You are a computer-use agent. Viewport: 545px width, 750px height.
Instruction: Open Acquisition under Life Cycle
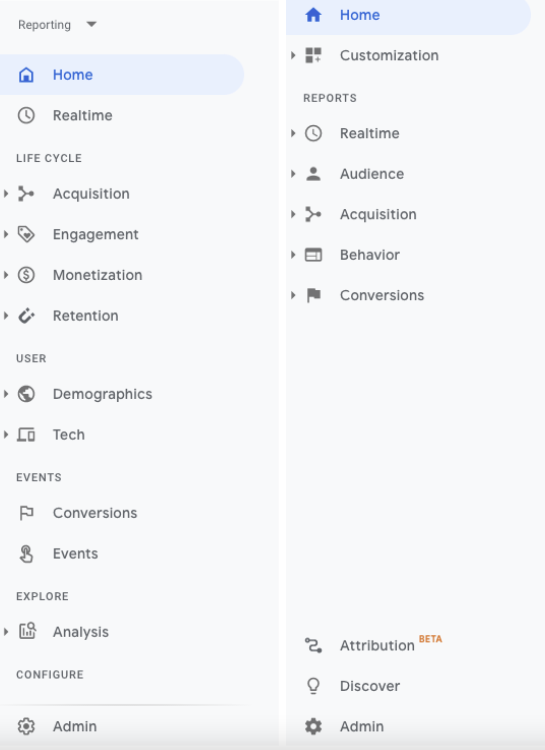click(91, 194)
